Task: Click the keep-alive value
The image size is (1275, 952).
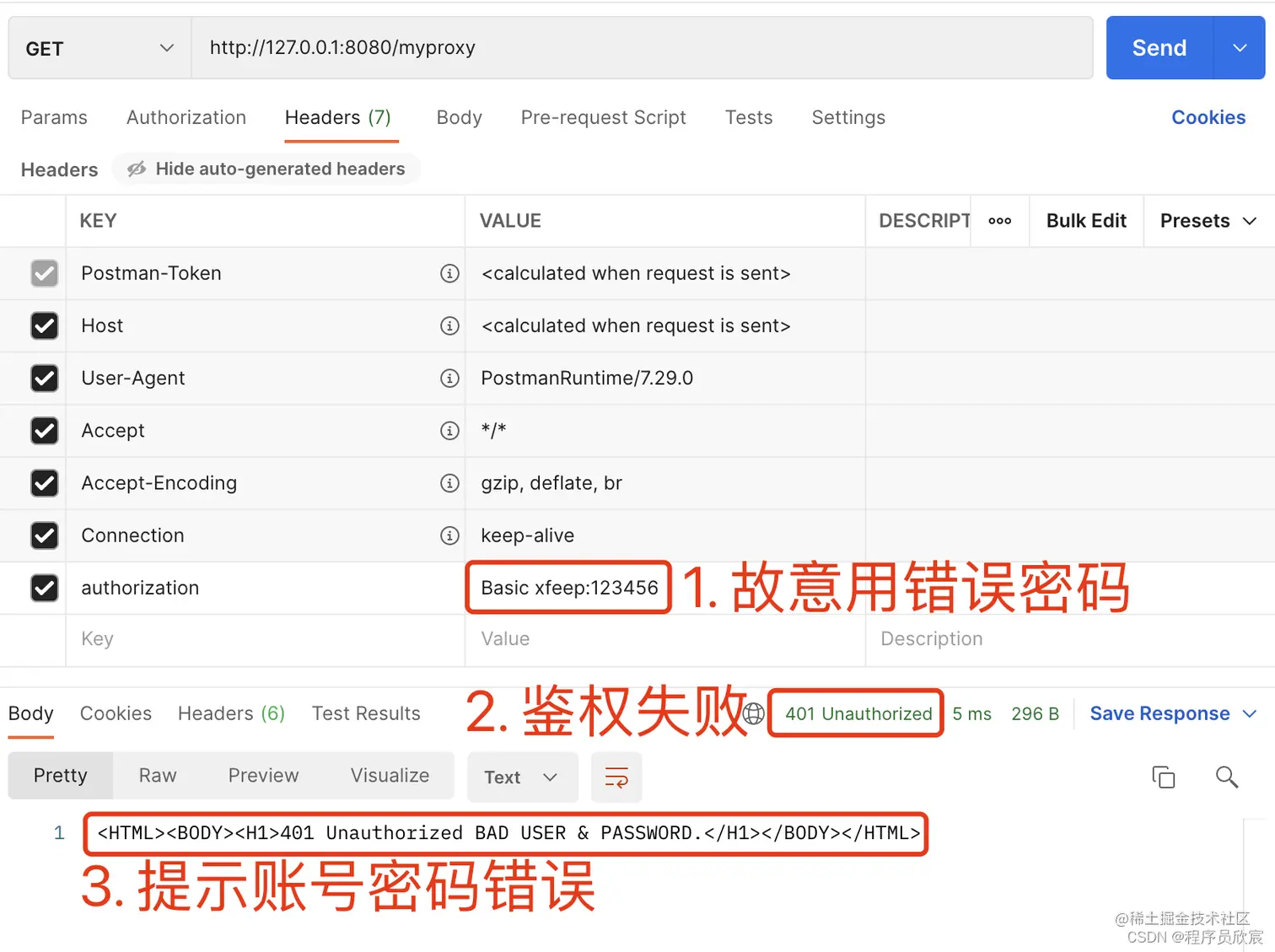Action: click(x=528, y=535)
